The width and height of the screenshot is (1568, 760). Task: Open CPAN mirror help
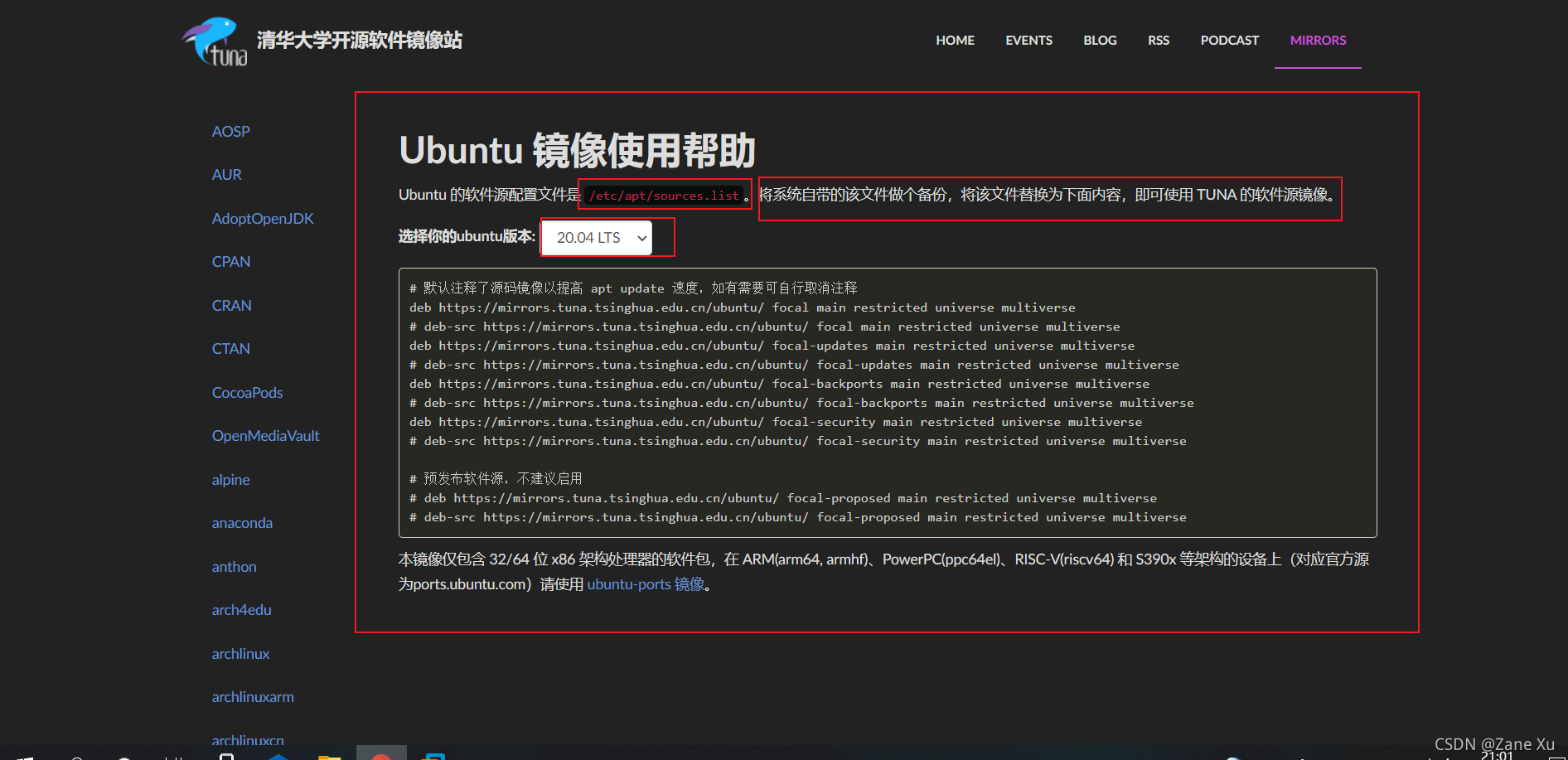230,262
